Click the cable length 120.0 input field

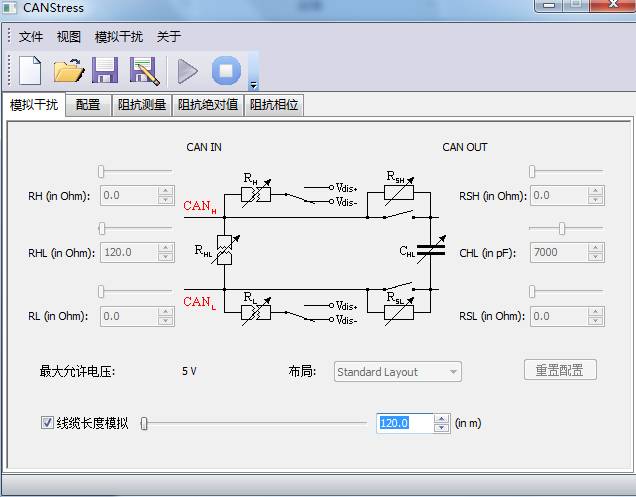[404, 423]
